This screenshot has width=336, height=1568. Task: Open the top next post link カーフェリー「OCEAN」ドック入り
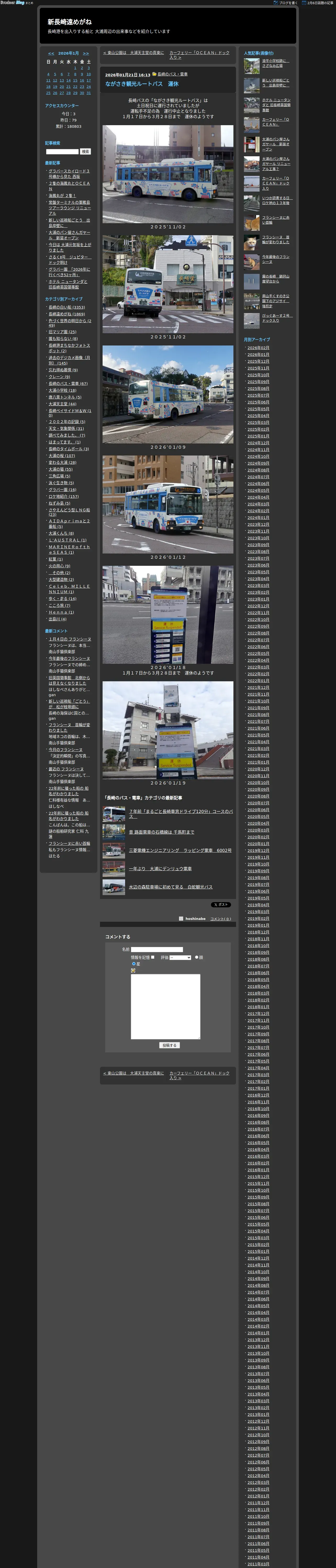point(199,55)
